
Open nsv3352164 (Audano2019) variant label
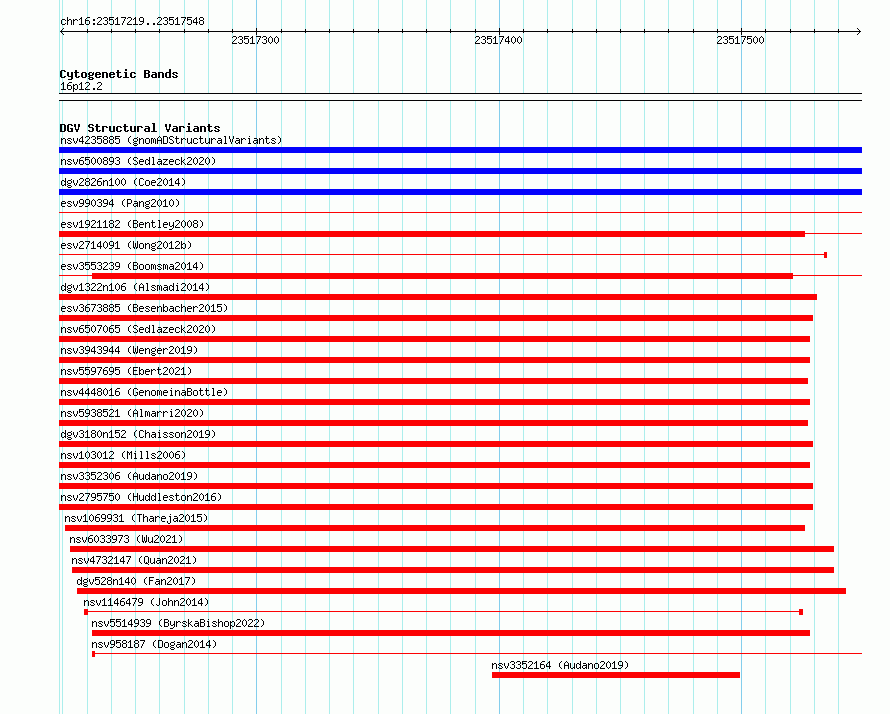[x=560, y=665]
